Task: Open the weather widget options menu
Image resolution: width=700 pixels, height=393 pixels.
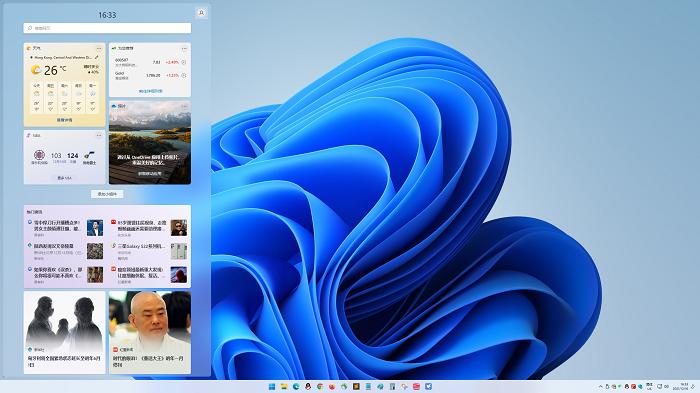Action: pyautogui.click(x=99, y=48)
